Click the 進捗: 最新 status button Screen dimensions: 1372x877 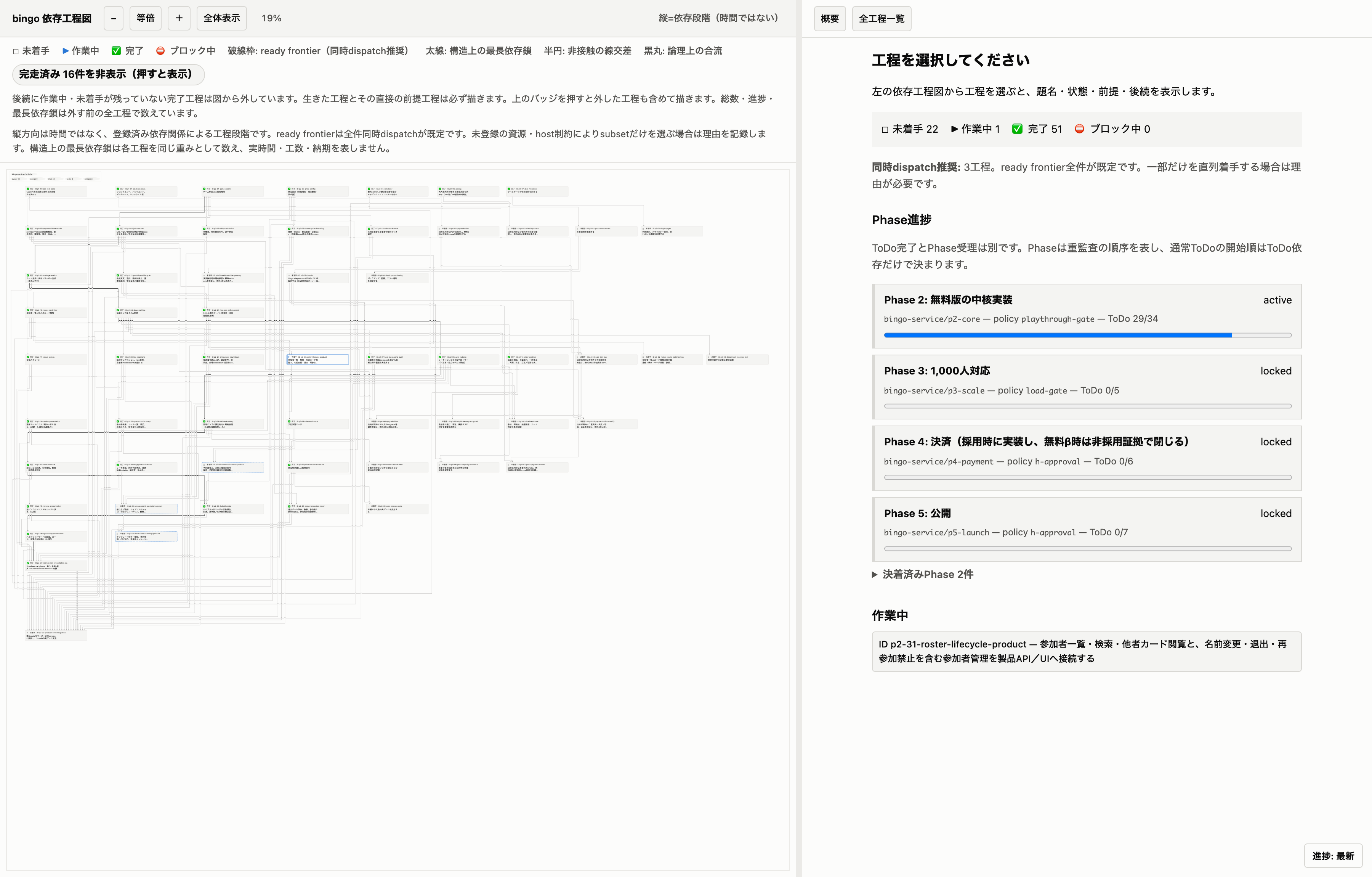(1333, 856)
